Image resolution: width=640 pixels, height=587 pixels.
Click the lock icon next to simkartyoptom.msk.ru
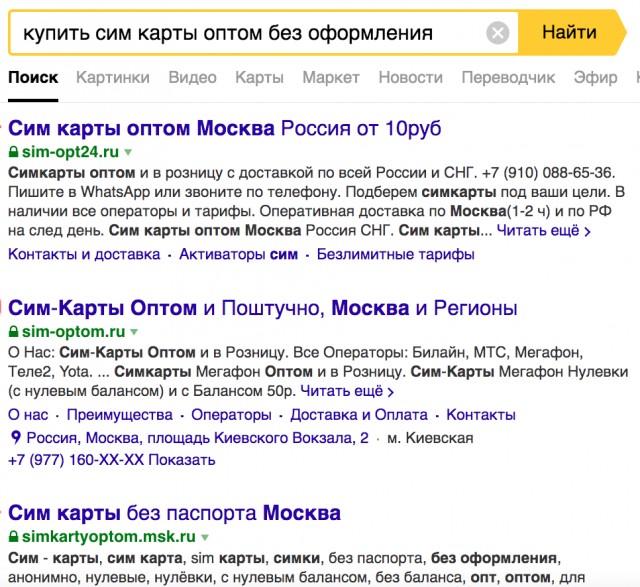(13, 536)
